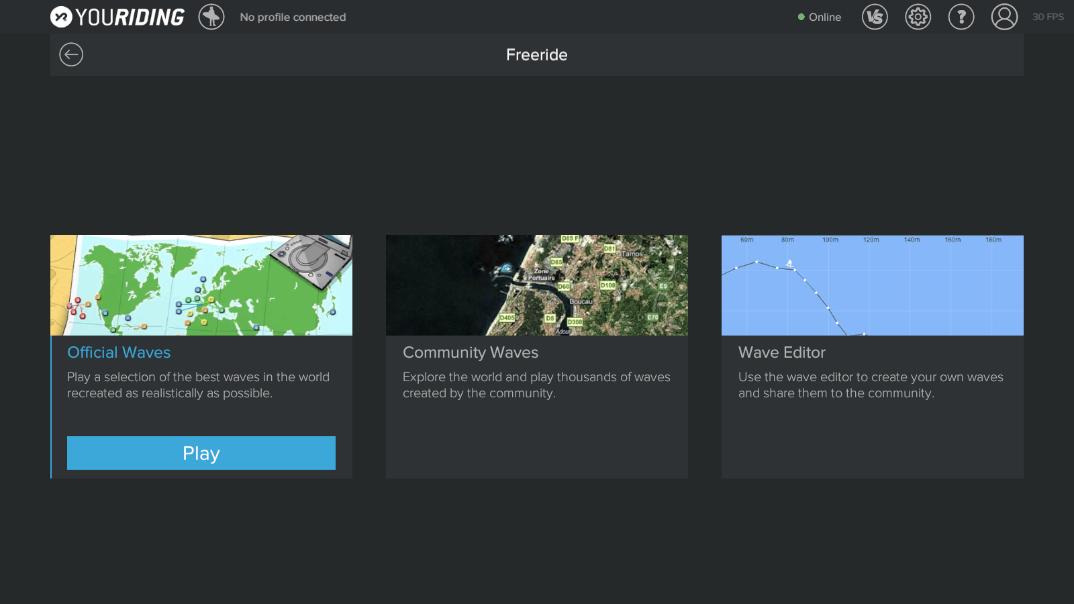Select the Community Waves title
Screen dimensions: 1074x604
pyautogui.click(x=470, y=352)
